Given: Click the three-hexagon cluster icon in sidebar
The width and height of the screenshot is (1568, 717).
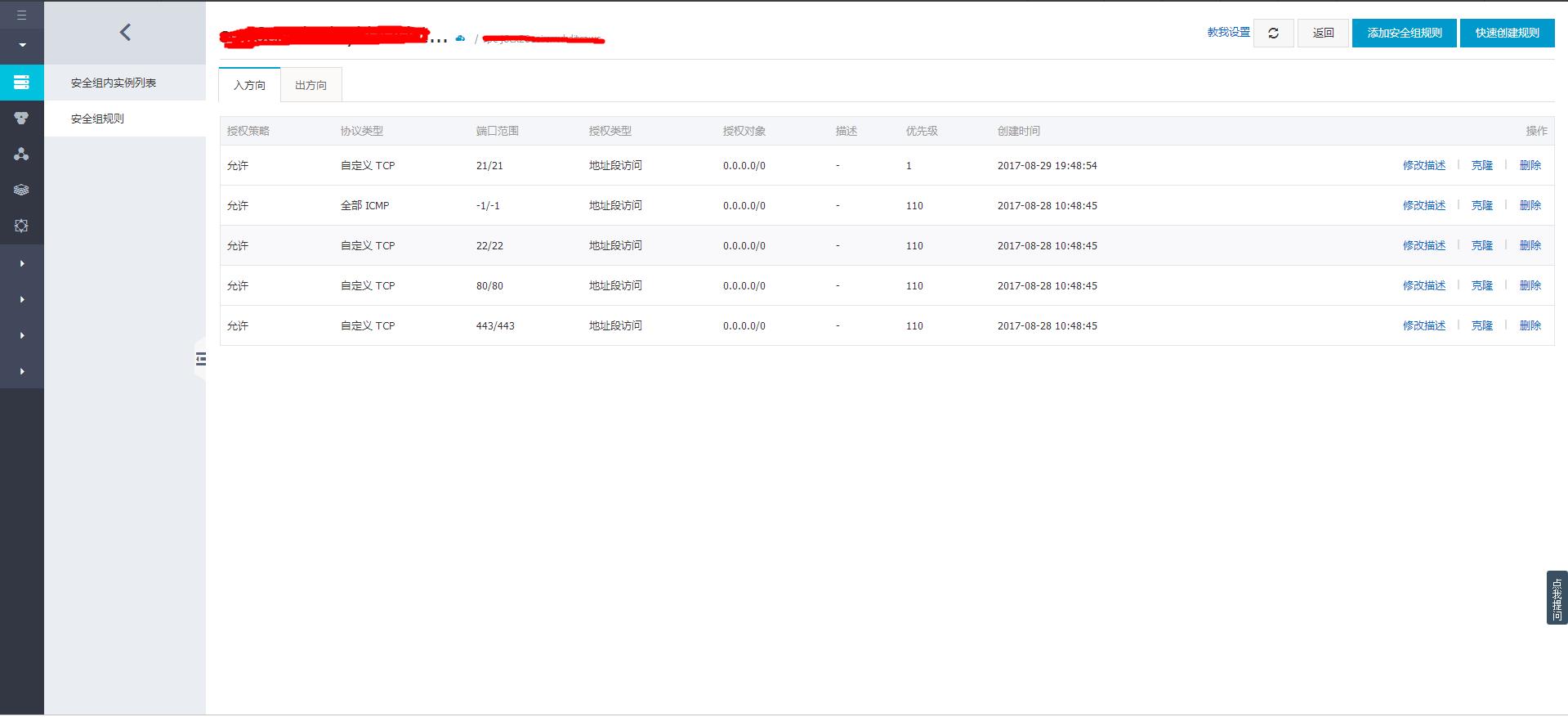Looking at the screenshot, I should tap(22, 118).
